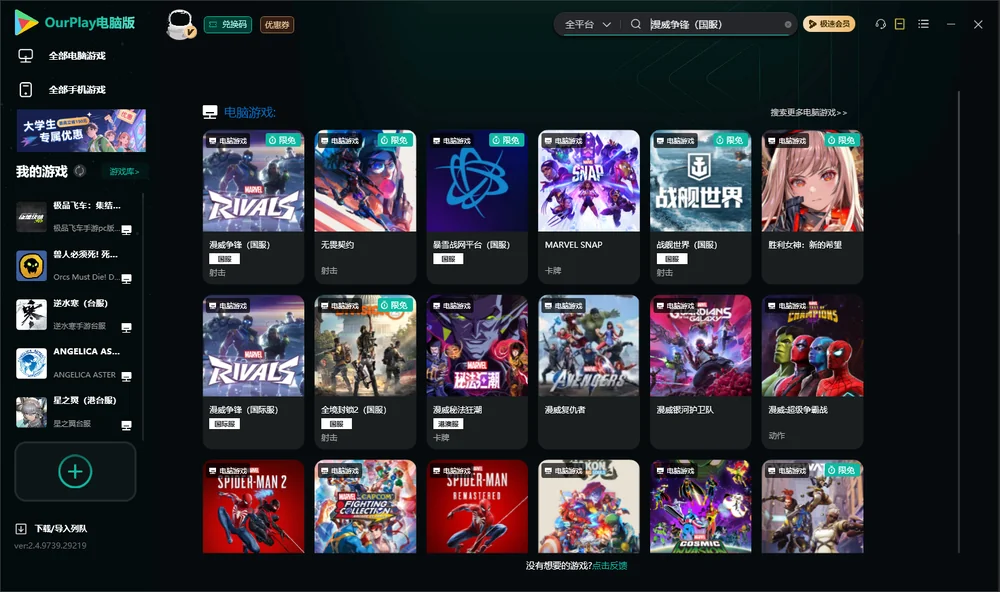Click download icon beside 下载/导入列队
The image size is (1000, 592).
[21, 529]
